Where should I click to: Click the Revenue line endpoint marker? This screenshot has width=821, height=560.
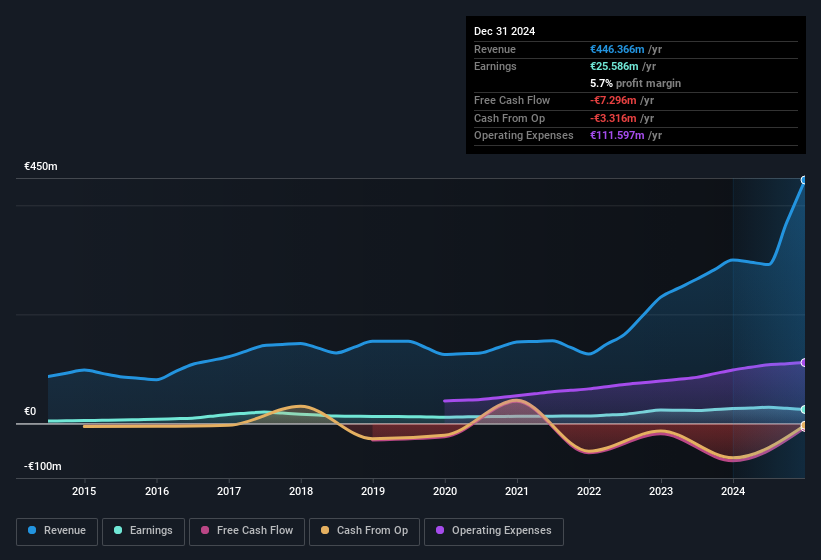click(804, 180)
